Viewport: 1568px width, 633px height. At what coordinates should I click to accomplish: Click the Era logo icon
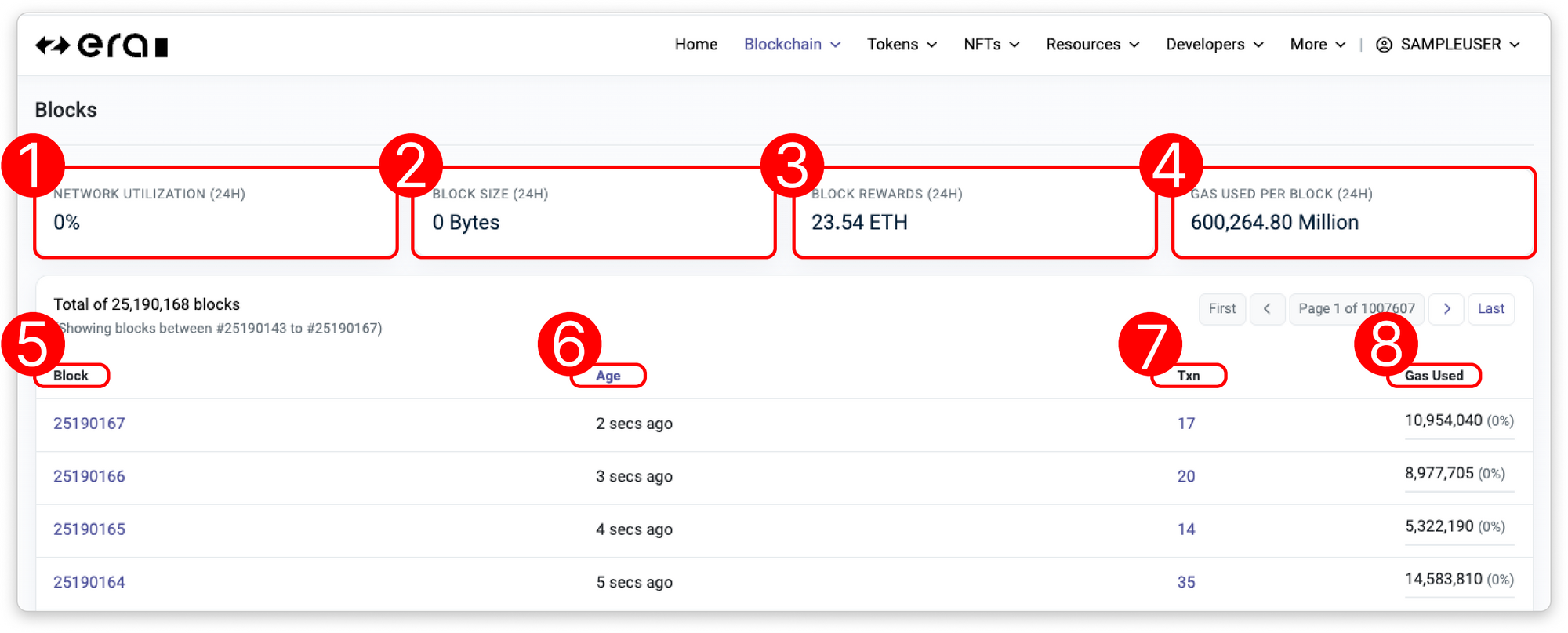click(101, 45)
